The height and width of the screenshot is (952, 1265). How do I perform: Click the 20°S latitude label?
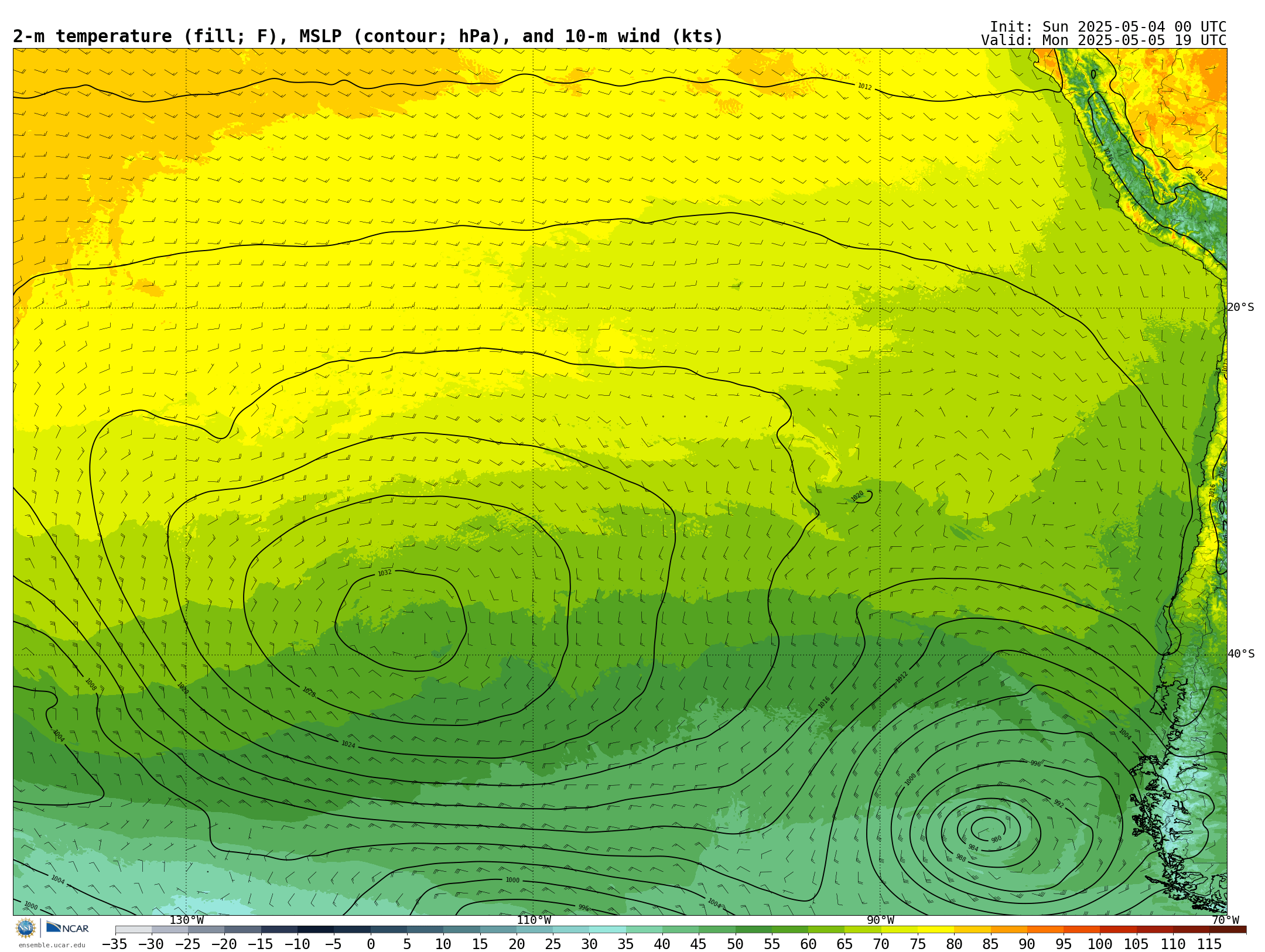point(1241,307)
